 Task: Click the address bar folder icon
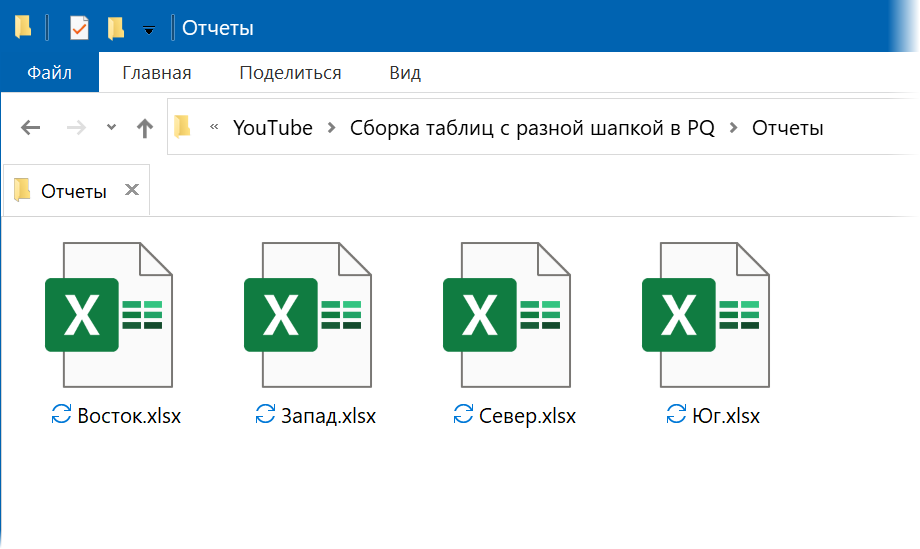click(182, 126)
